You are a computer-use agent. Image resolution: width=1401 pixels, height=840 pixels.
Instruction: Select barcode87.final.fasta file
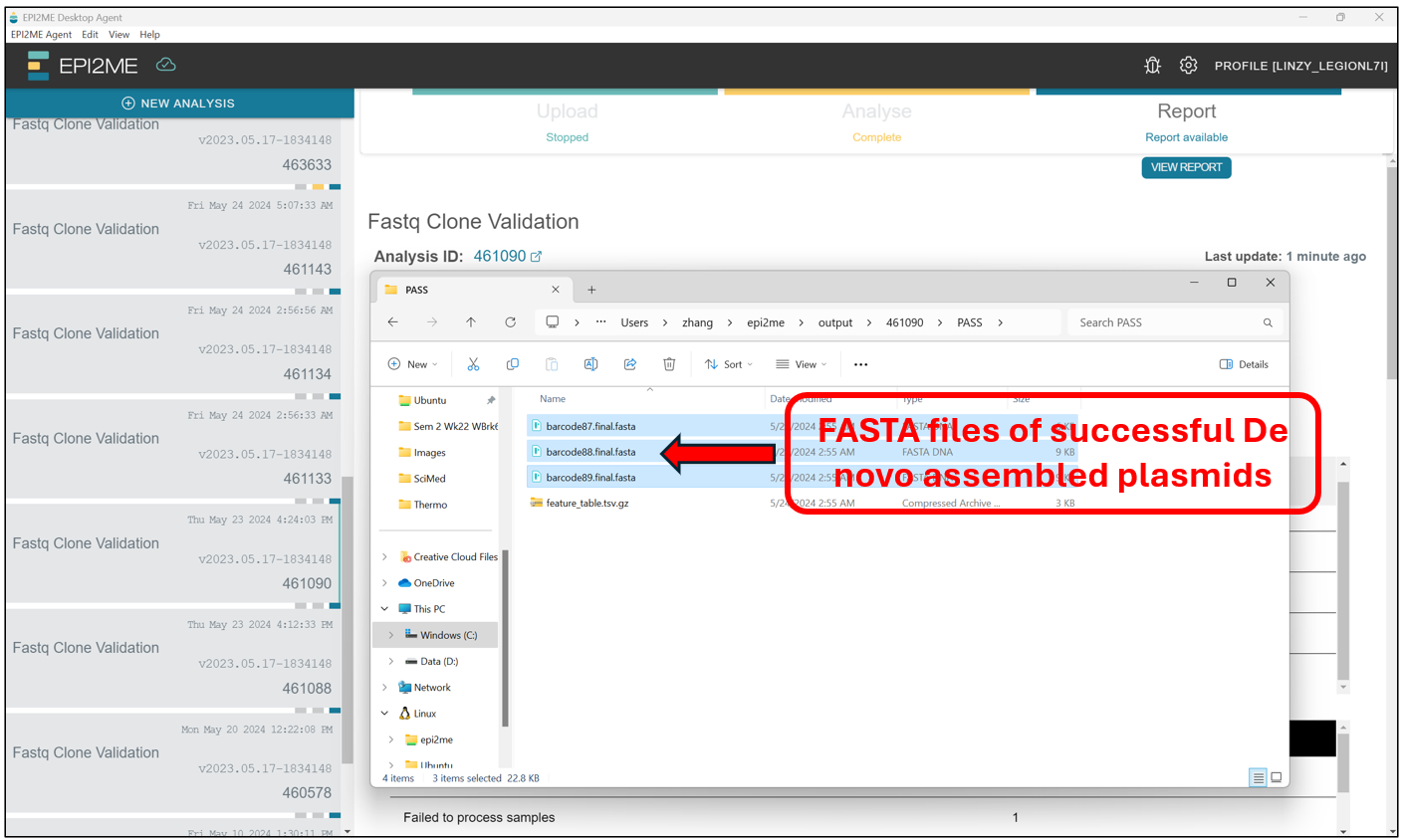click(590, 426)
